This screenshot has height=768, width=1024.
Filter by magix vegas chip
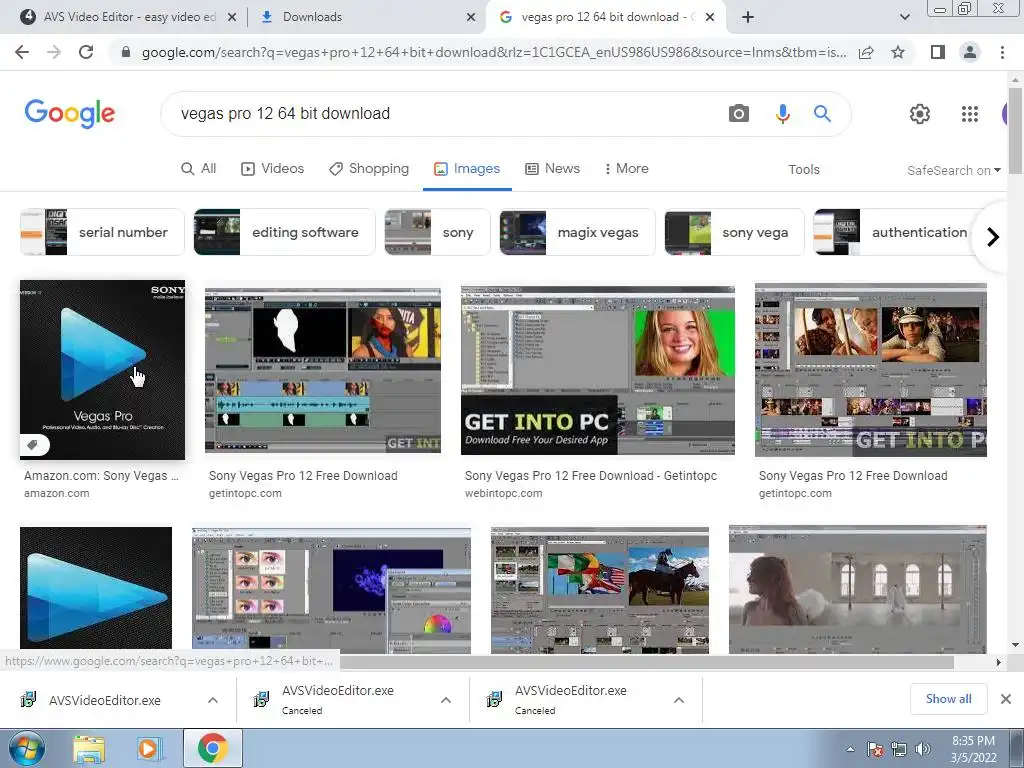tap(577, 232)
